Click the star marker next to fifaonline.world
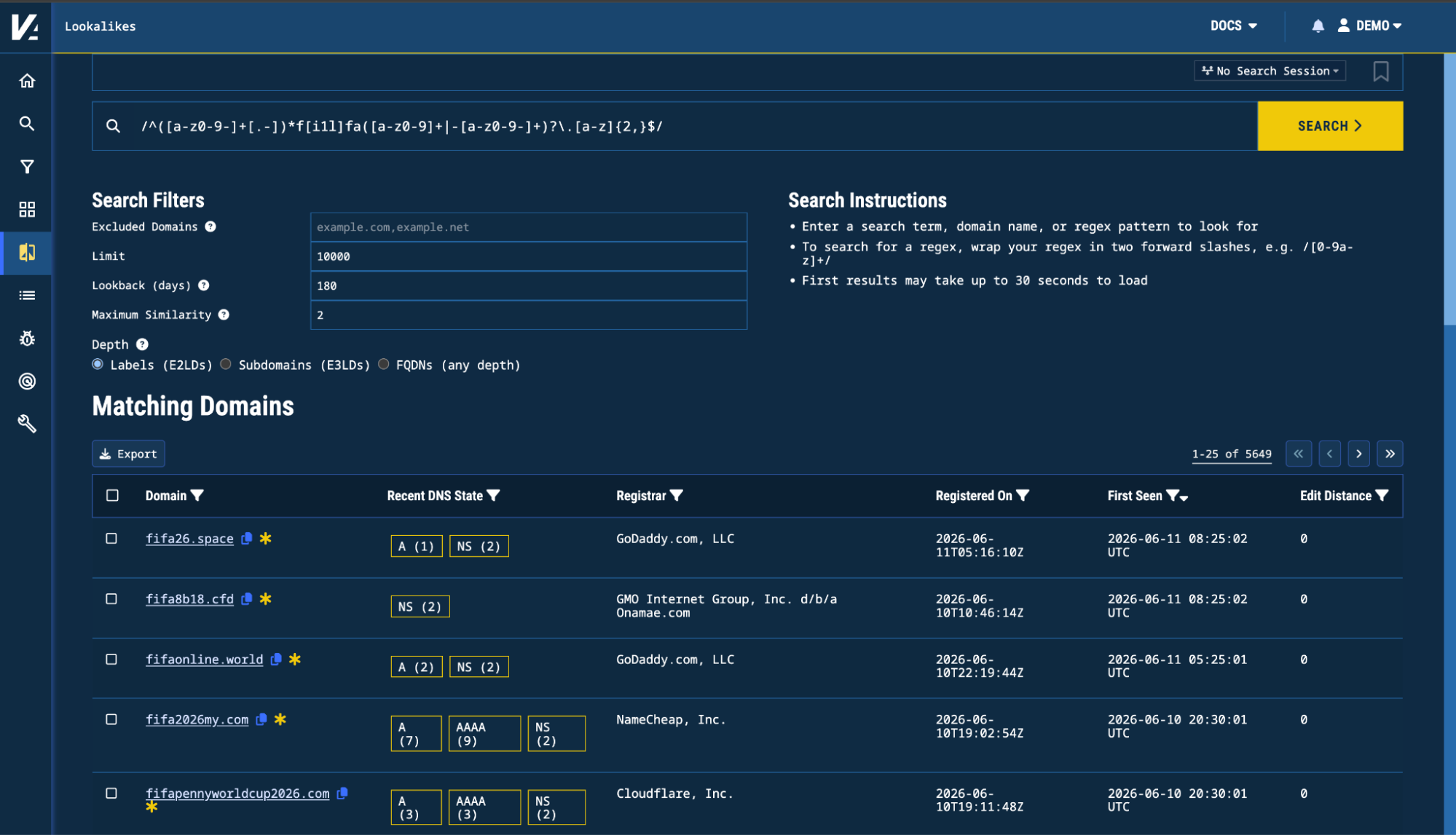Image resolution: width=1456 pixels, height=835 pixels. pyautogui.click(x=295, y=659)
